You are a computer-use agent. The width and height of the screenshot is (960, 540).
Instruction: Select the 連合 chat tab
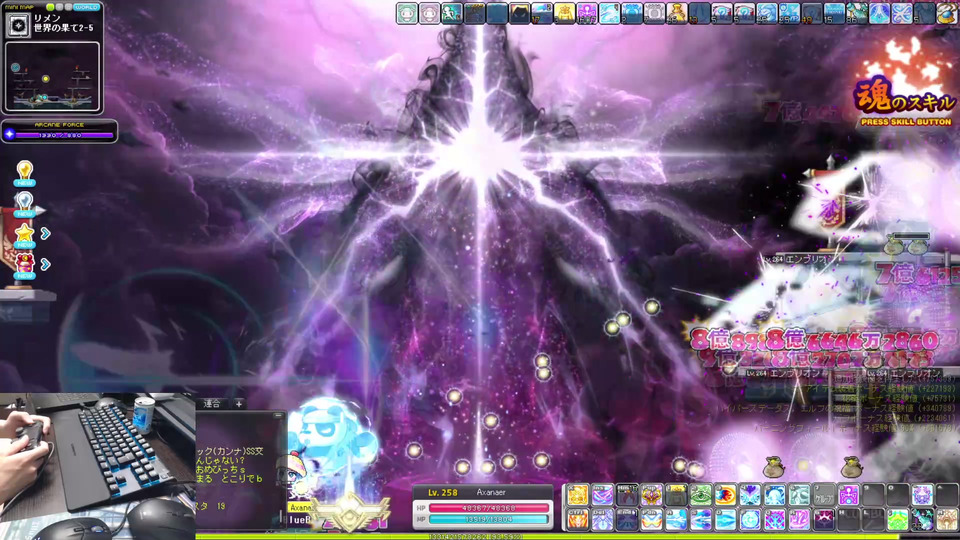pyautogui.click(x=212, y=403)
